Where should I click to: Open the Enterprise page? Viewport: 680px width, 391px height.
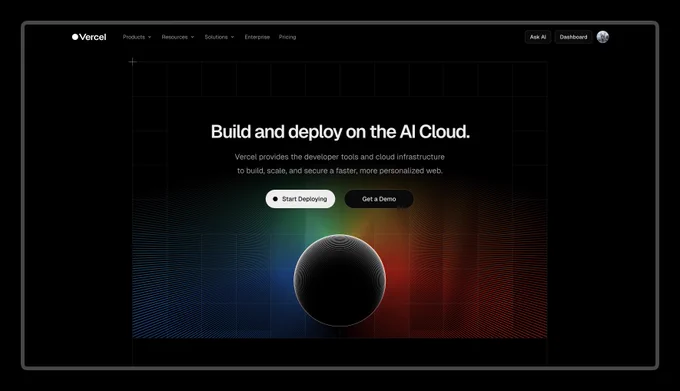tap(257, 37)
